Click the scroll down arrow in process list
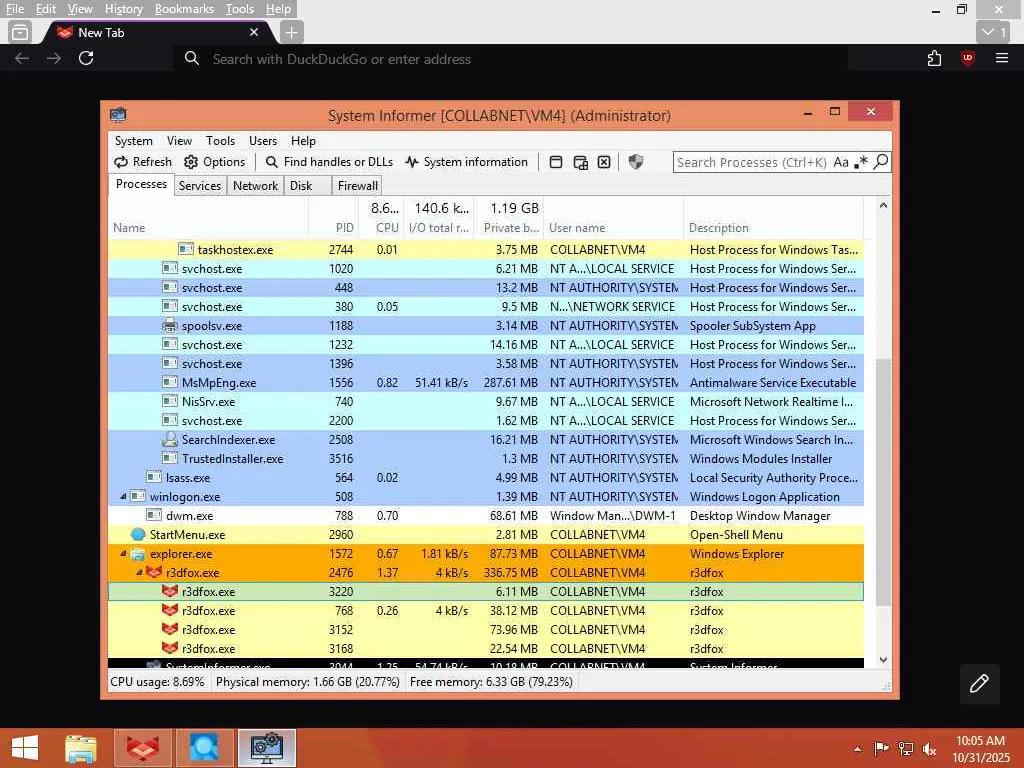Screen dimensions: 1024x768 (883, 660)
